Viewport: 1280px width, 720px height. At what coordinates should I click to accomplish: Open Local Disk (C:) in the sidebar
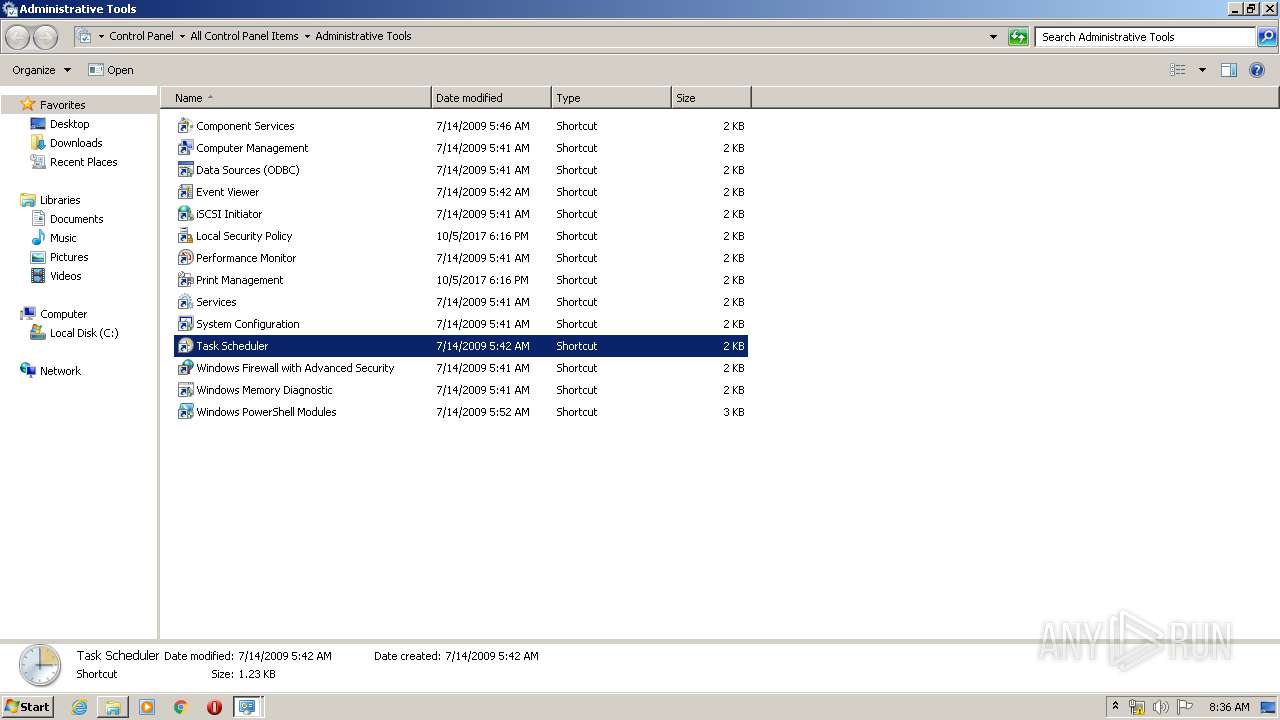[x=84, y=333]
